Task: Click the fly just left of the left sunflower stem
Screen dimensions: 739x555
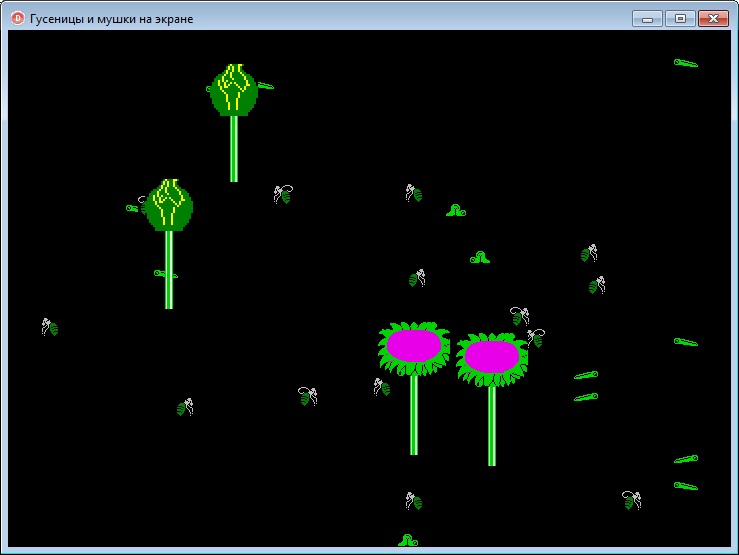Action: click(x=382, y=387)
